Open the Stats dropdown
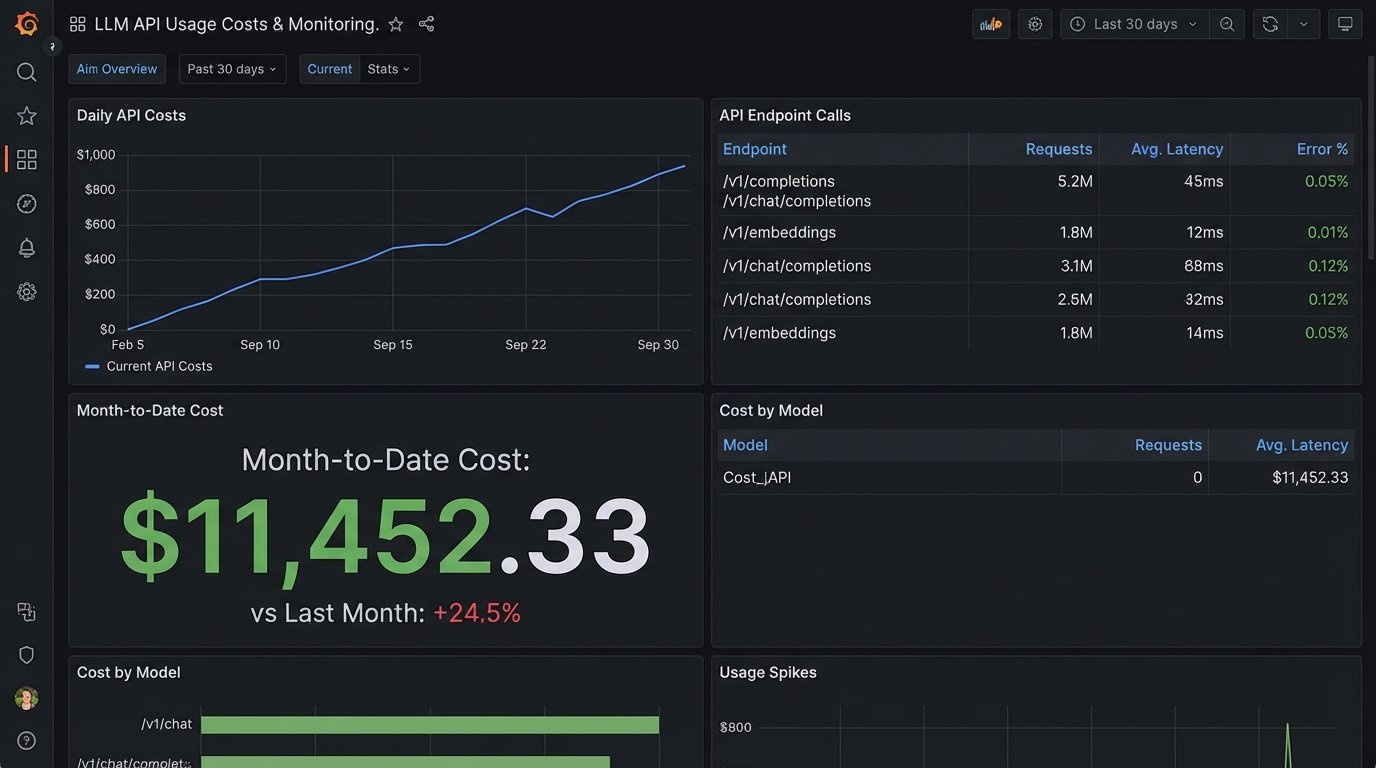This screenshot has height=768, width=1376. click(389, 69)
